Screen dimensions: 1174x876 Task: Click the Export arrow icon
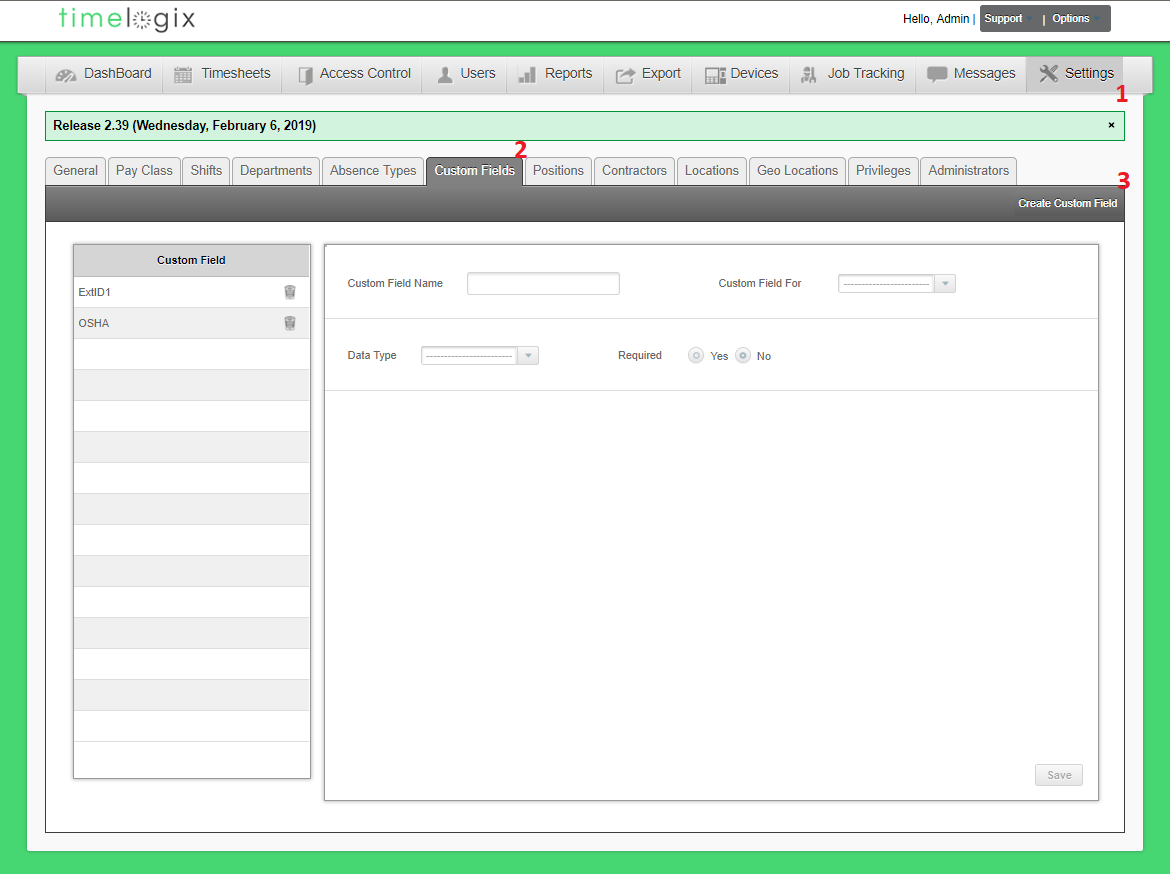[624, 75]
